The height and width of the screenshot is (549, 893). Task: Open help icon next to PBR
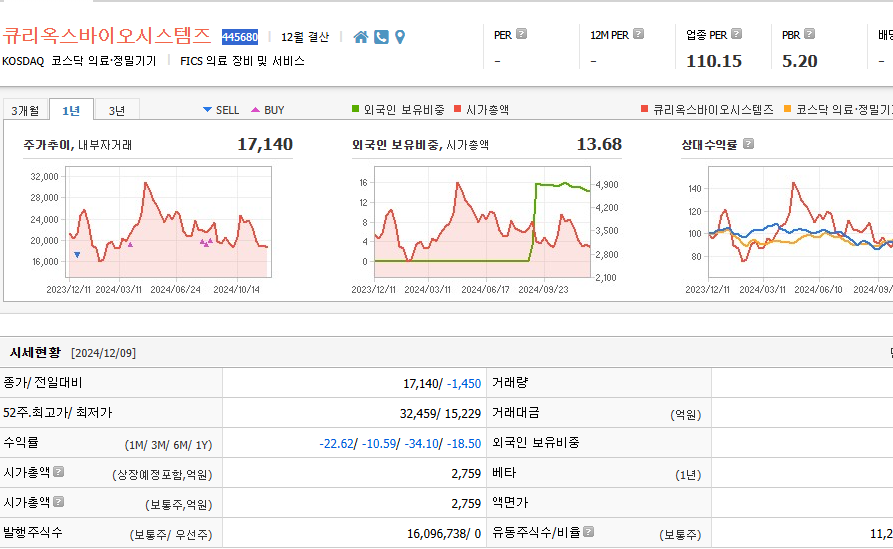[809, 34]
